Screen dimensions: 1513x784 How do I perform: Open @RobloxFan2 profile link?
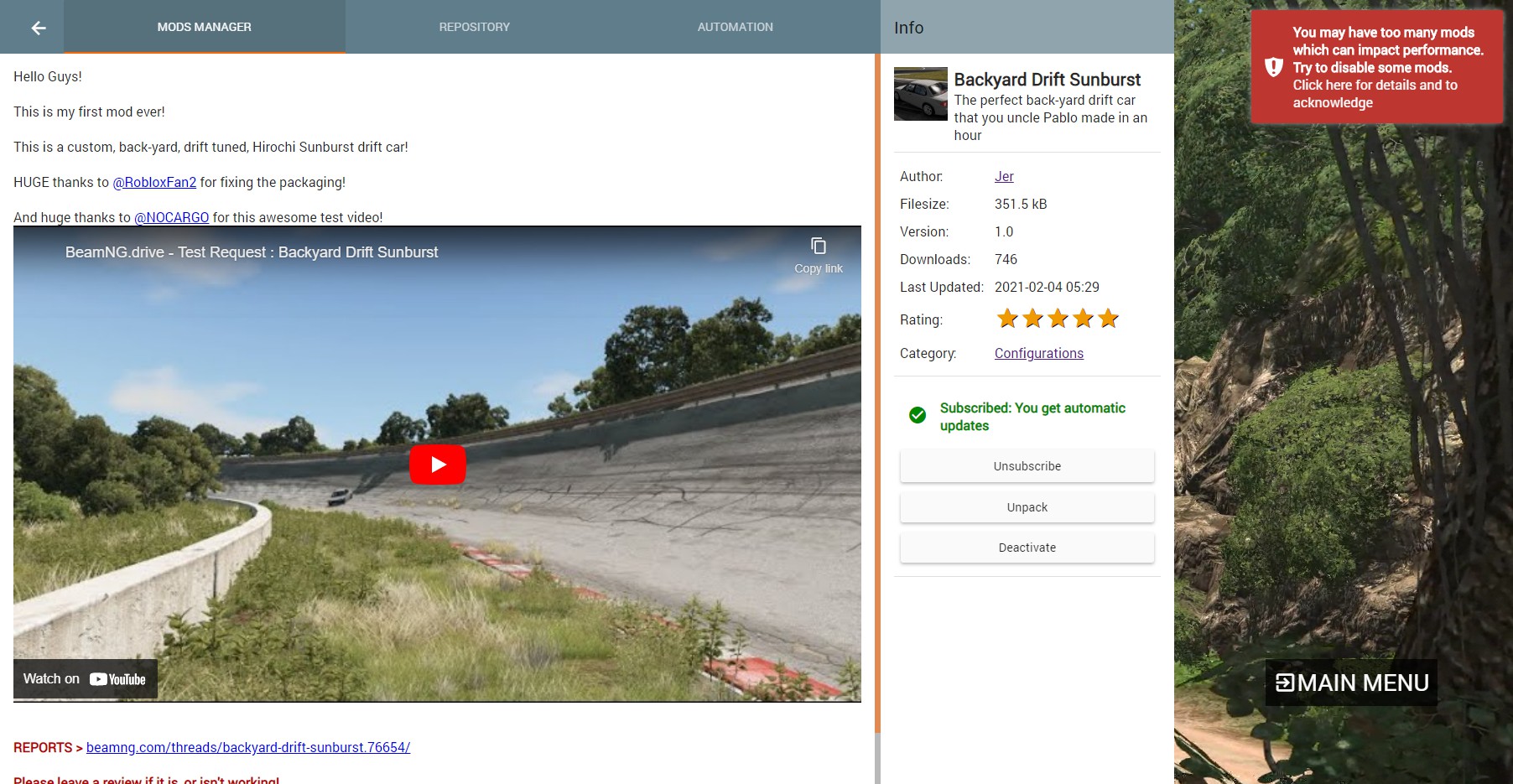tap(154, 182)
